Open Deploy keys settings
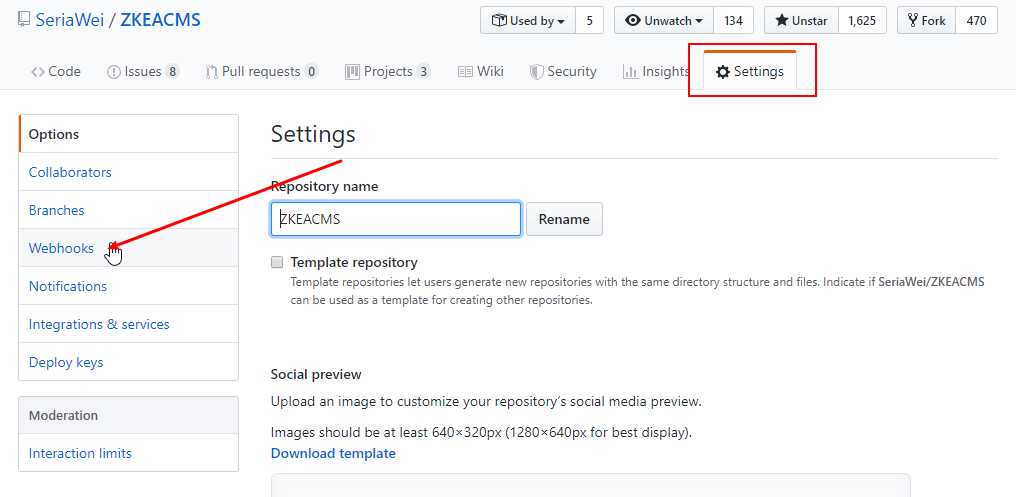Viewport: 1016px width, 497px height. click(128, 362)
